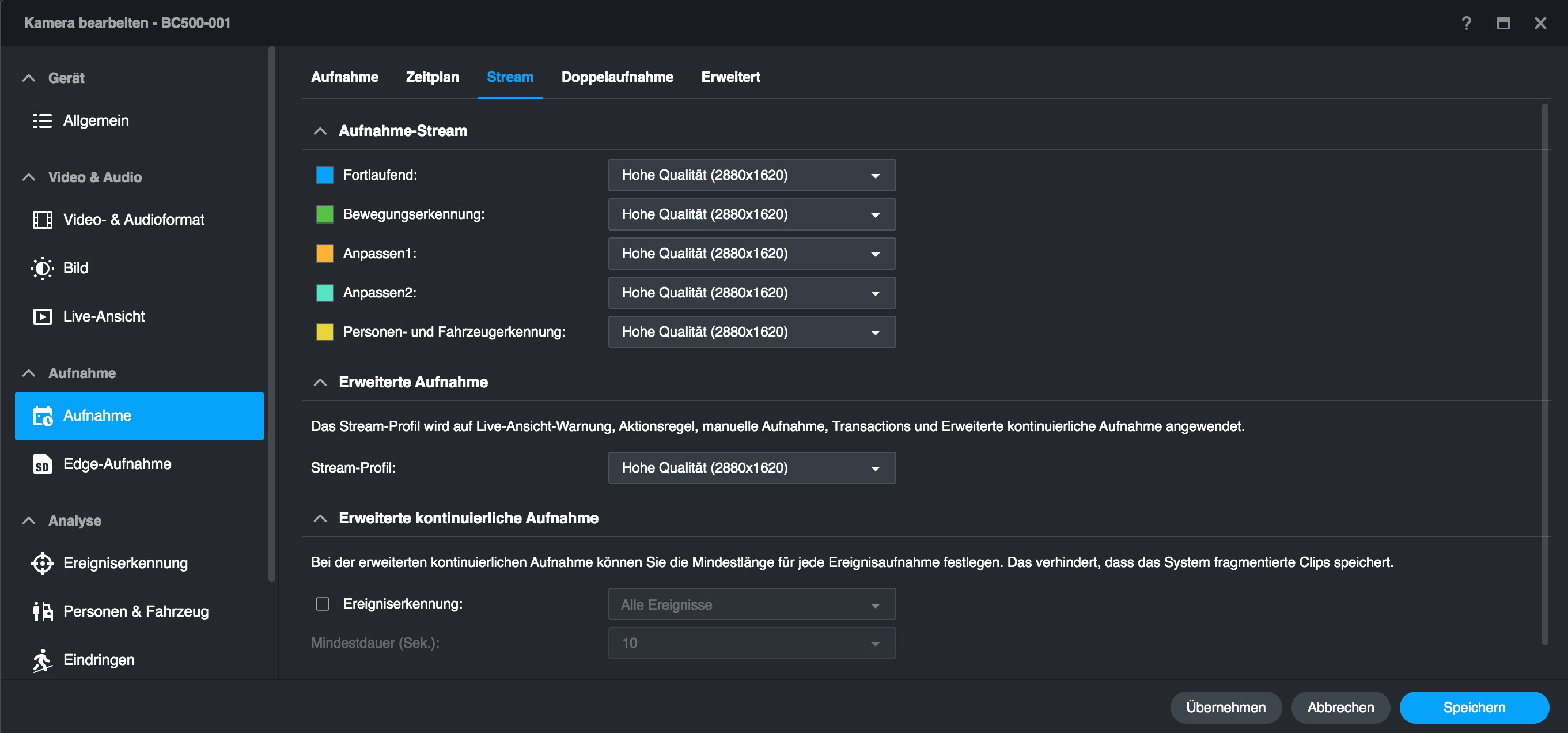This screenshot has height=733, width=1568.
Task: Click the Bild brightness icon
Action: pos(42,268)
